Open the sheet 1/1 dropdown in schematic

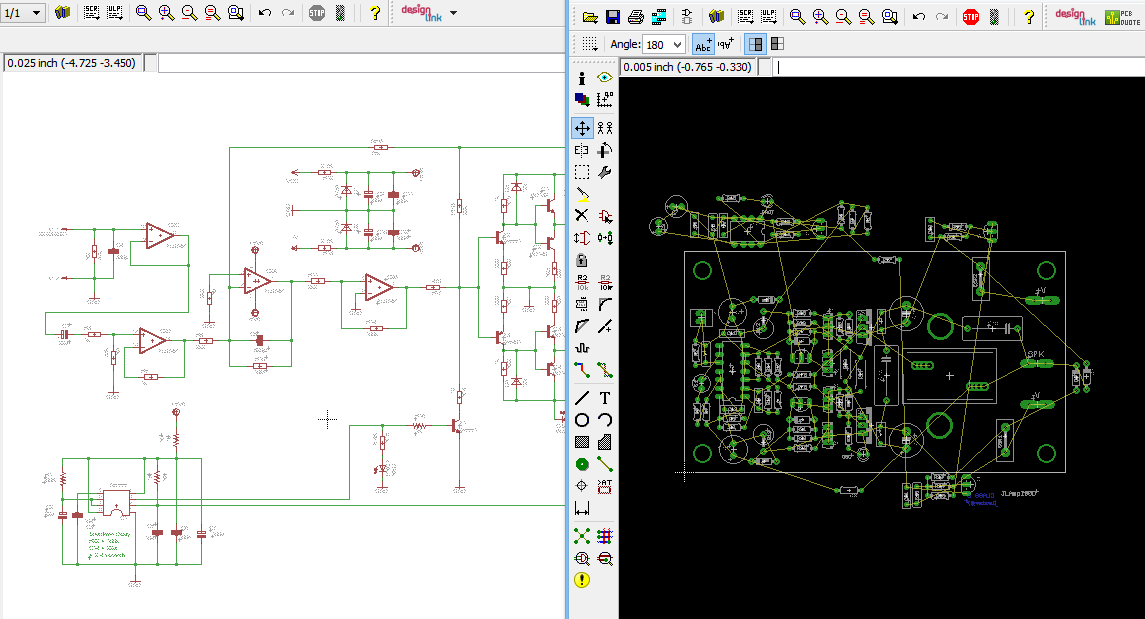click(23, 13)
